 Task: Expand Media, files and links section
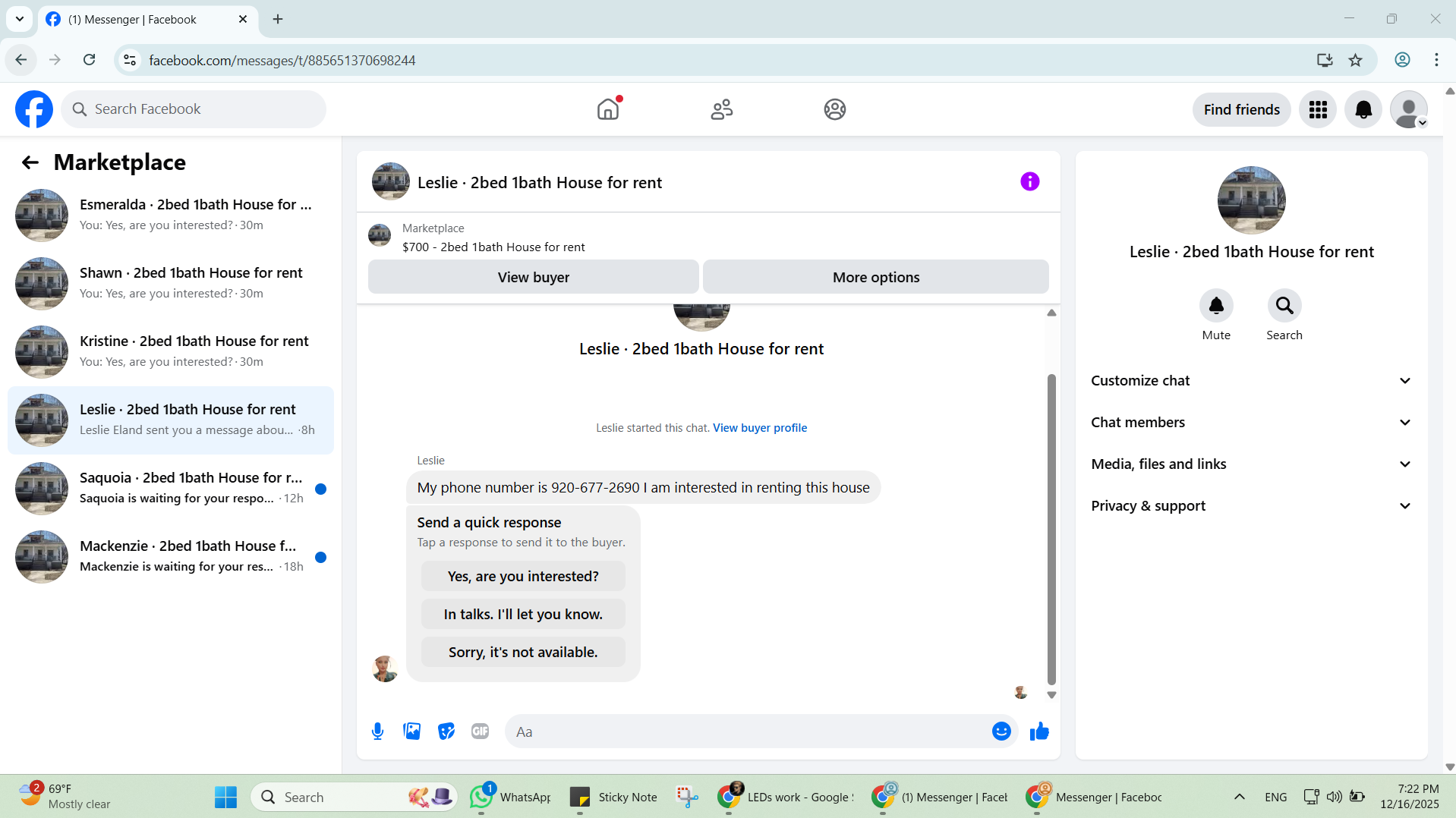[1252, 464]
